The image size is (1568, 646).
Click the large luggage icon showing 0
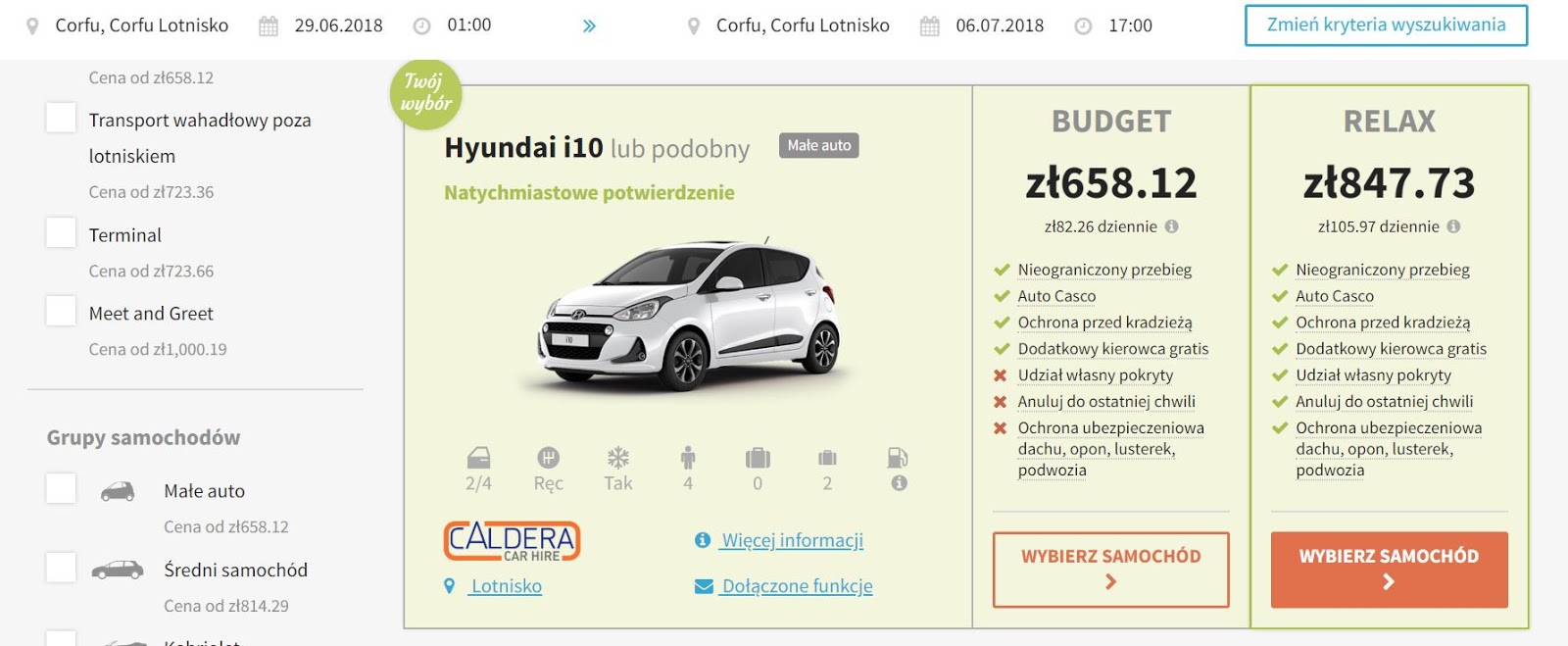tap(758, 458)
